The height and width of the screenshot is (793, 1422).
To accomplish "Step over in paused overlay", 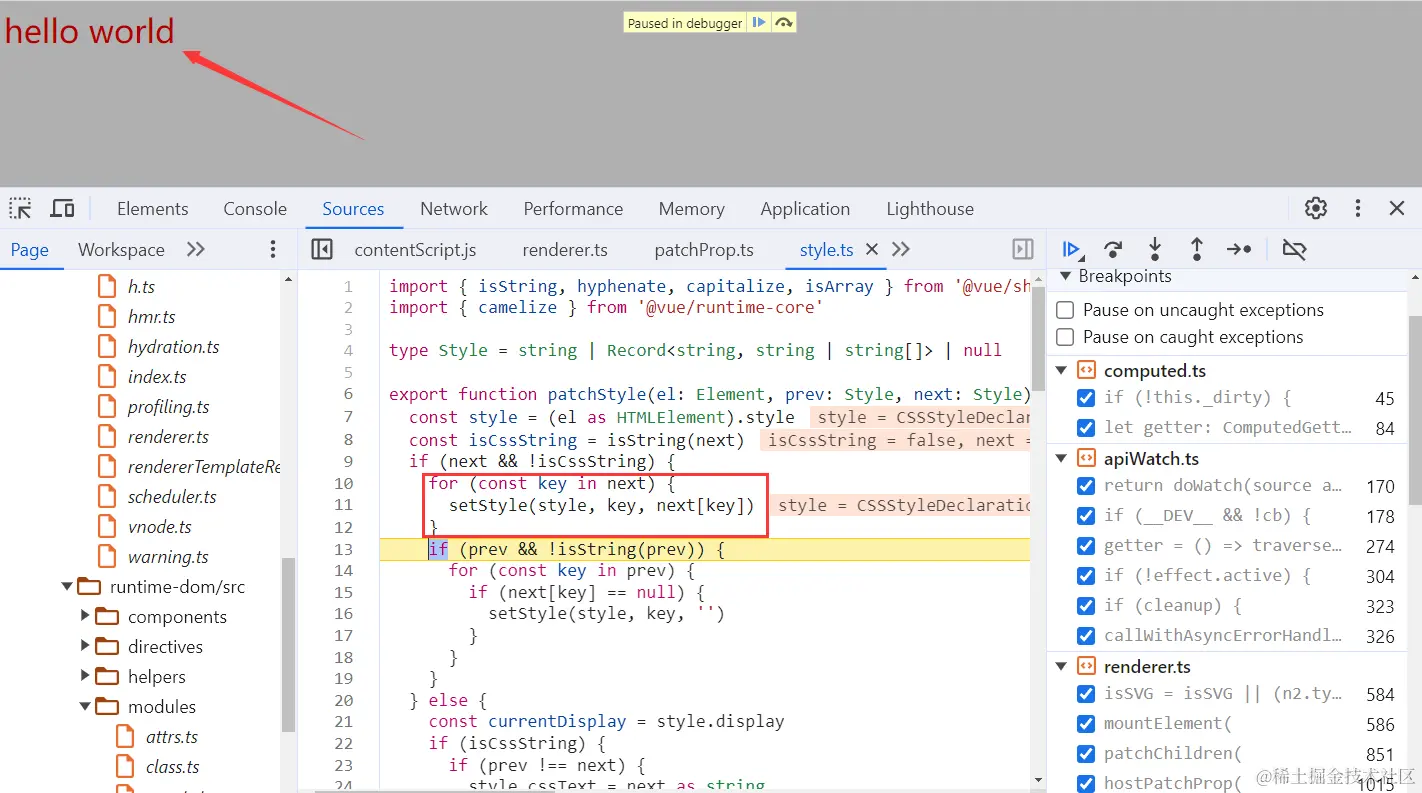I will point(784,22).
